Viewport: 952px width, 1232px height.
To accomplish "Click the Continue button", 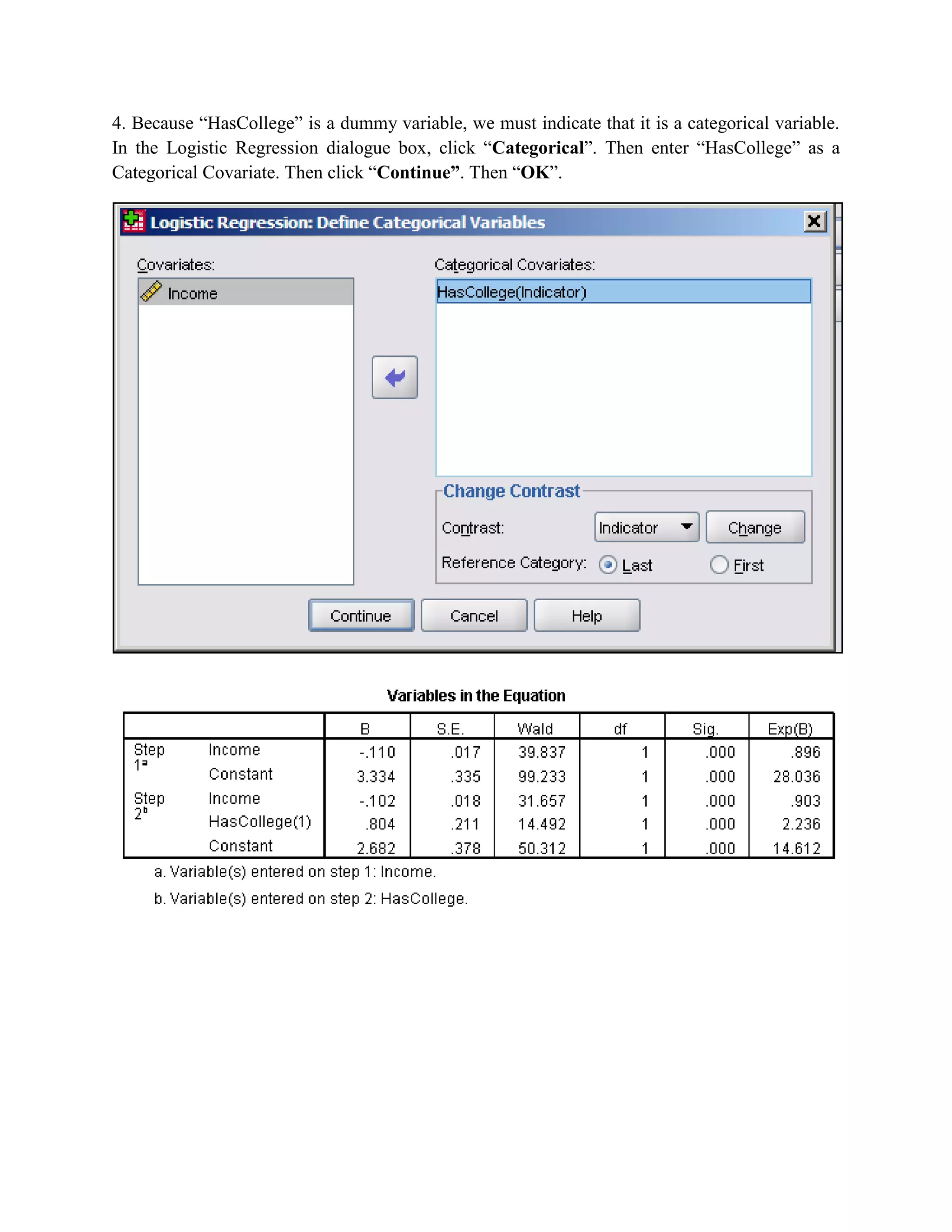I will point(361,616).
